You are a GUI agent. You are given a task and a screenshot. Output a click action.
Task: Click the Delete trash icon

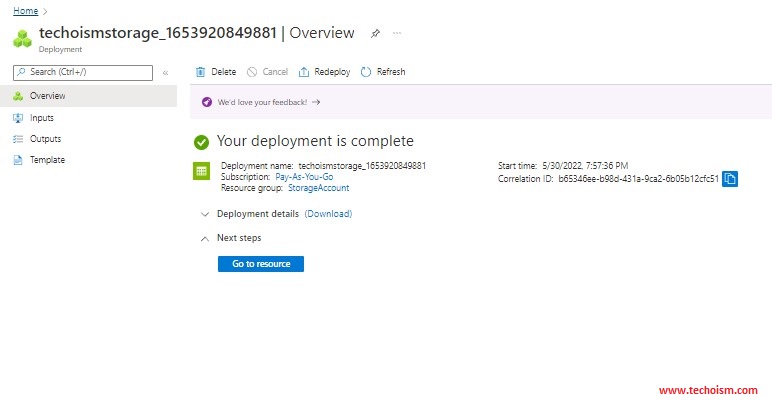[200, 72]
